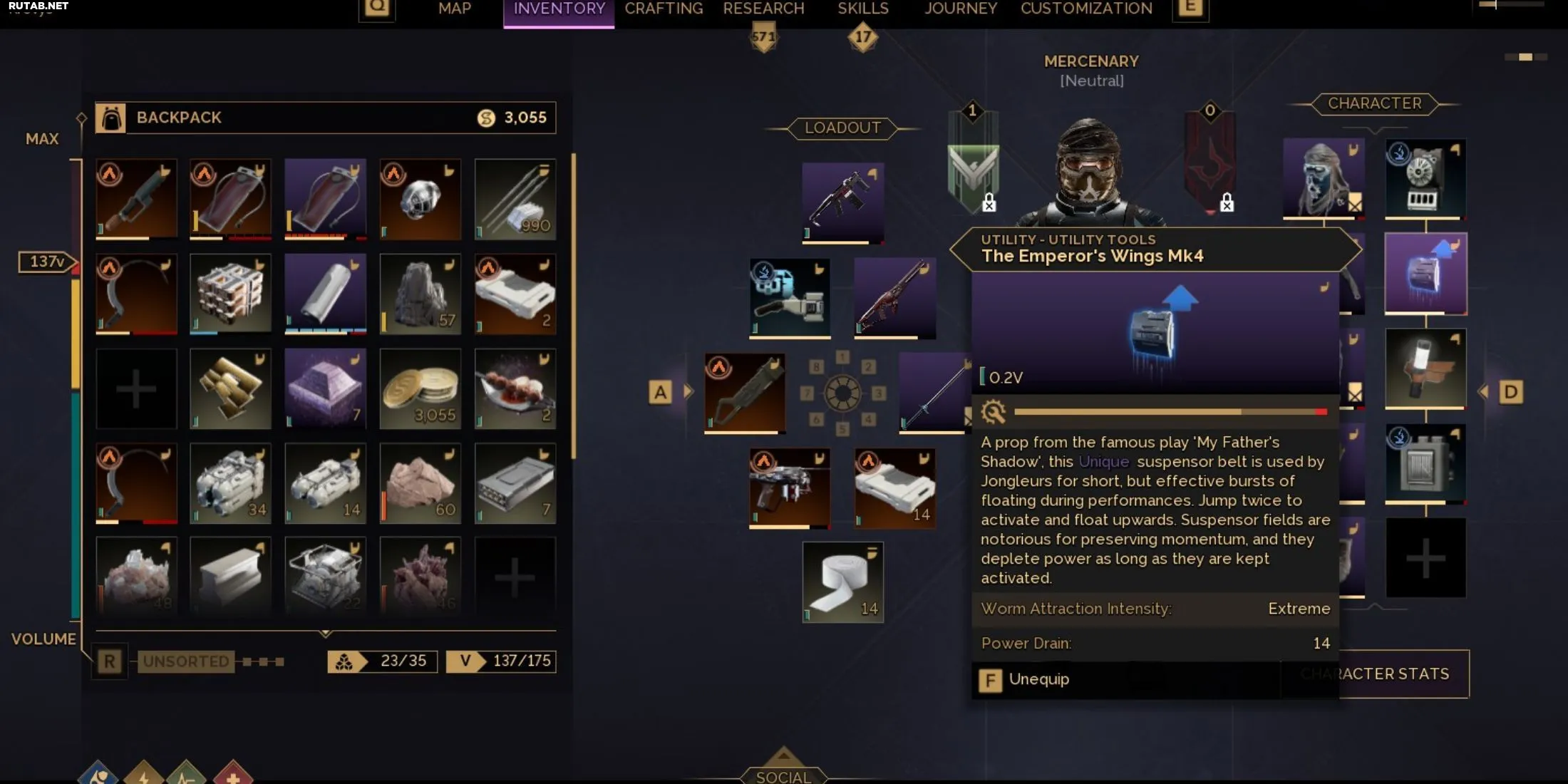Expand backpack list with bottom chevron
The image size is (1568, 784).
point(326,633)
